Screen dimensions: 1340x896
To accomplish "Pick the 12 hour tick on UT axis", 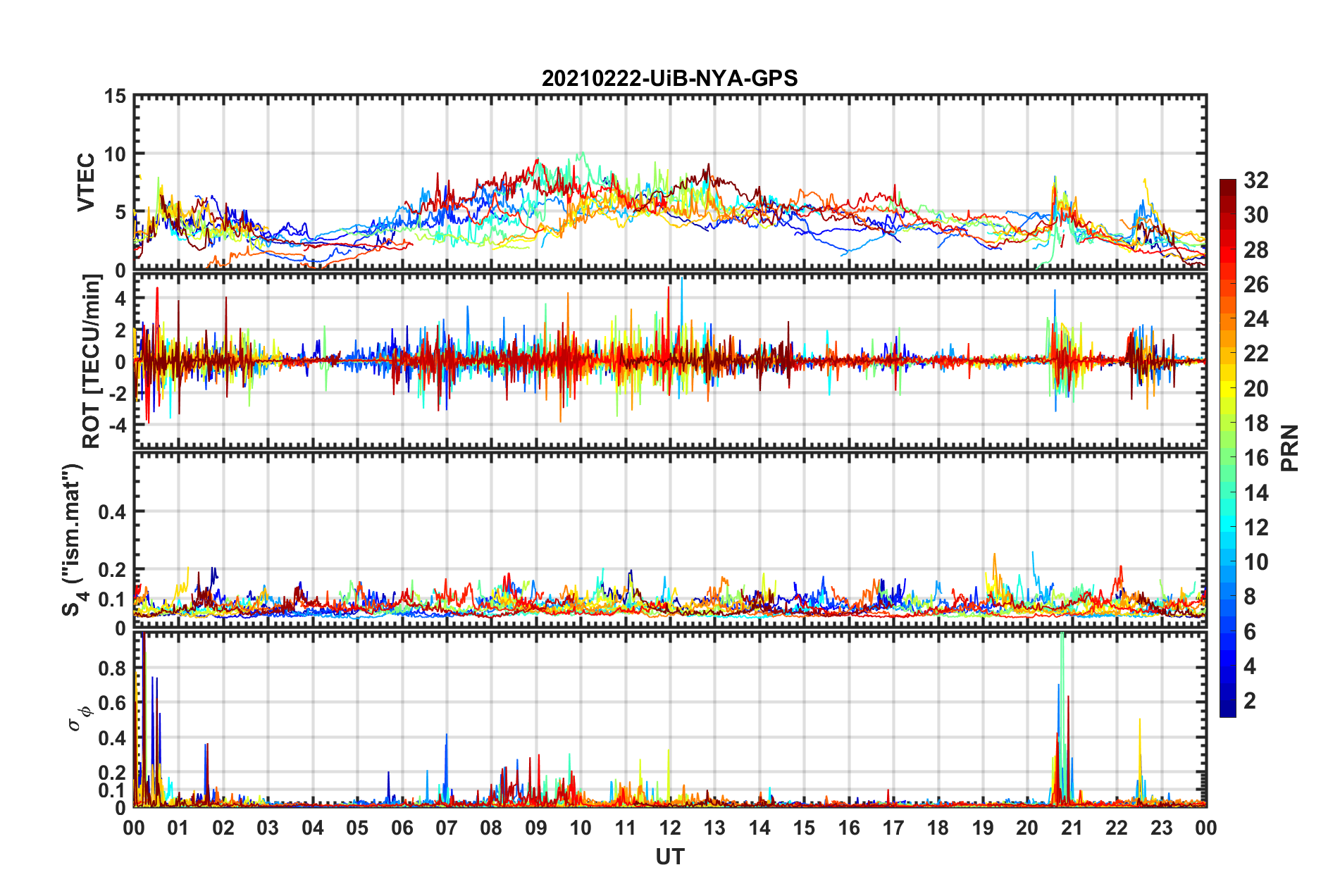I will [x=670, y=828].
